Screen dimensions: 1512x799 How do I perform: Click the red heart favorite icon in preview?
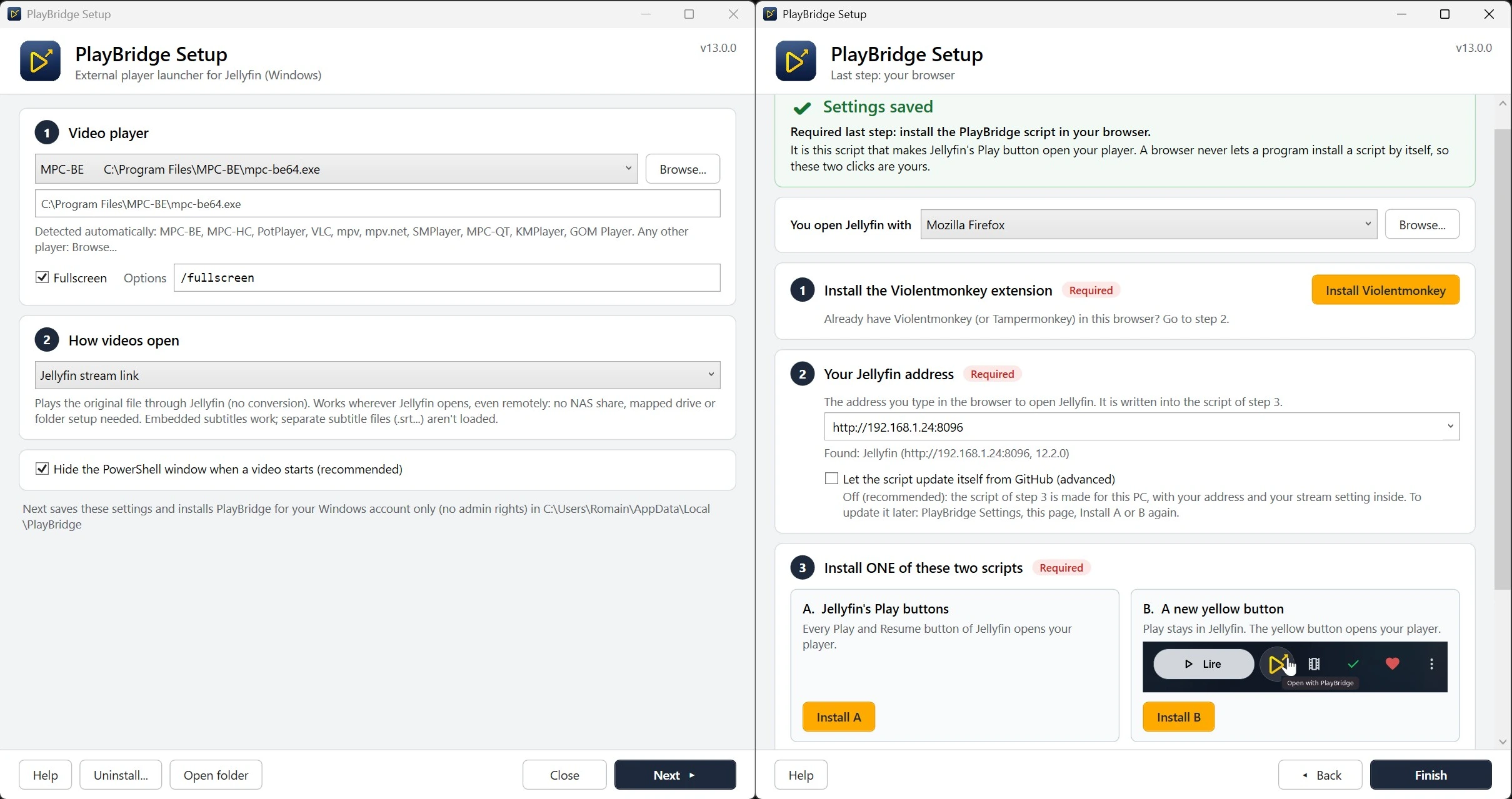click(1392, 663)
